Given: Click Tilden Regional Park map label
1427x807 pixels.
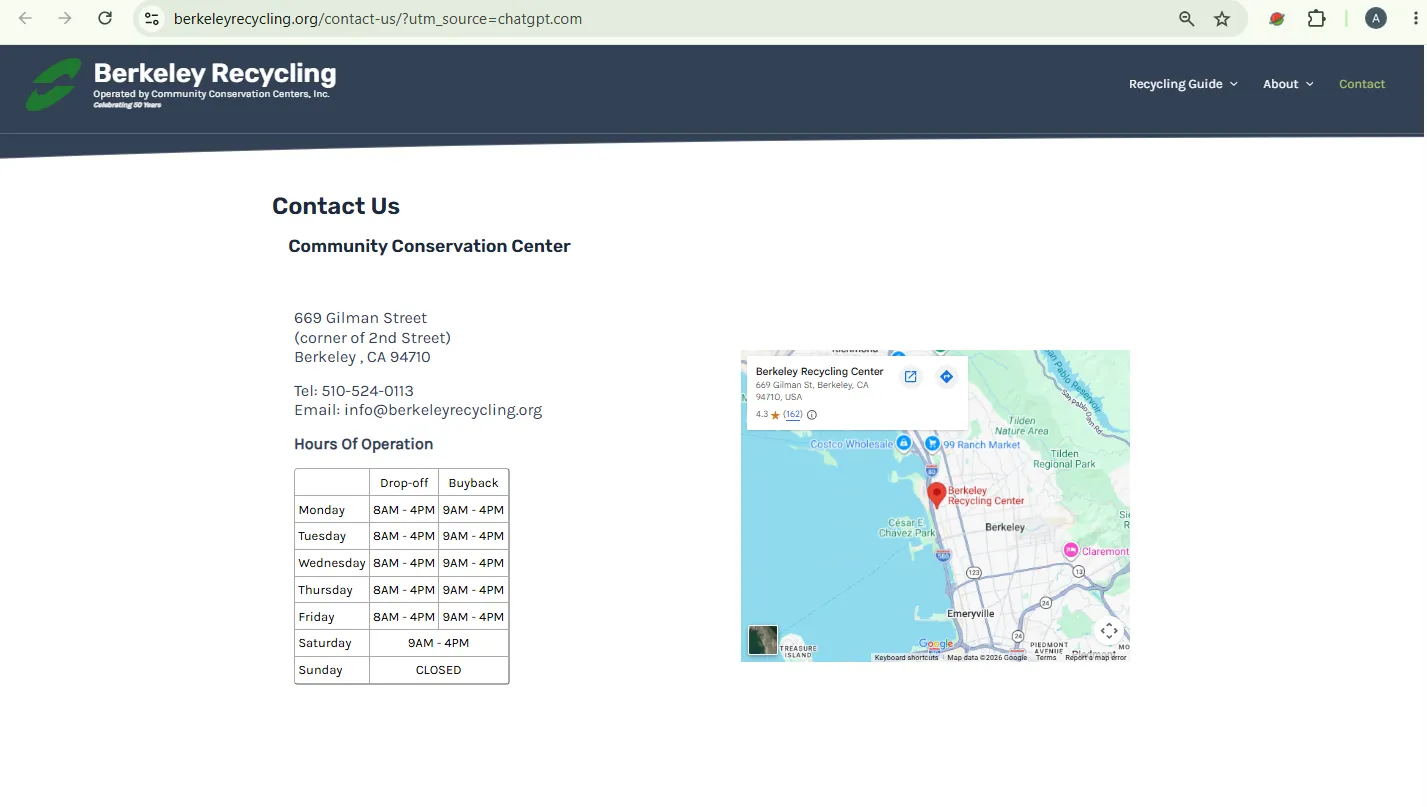Looking at the screenshot, I should tap(1064, 459).
